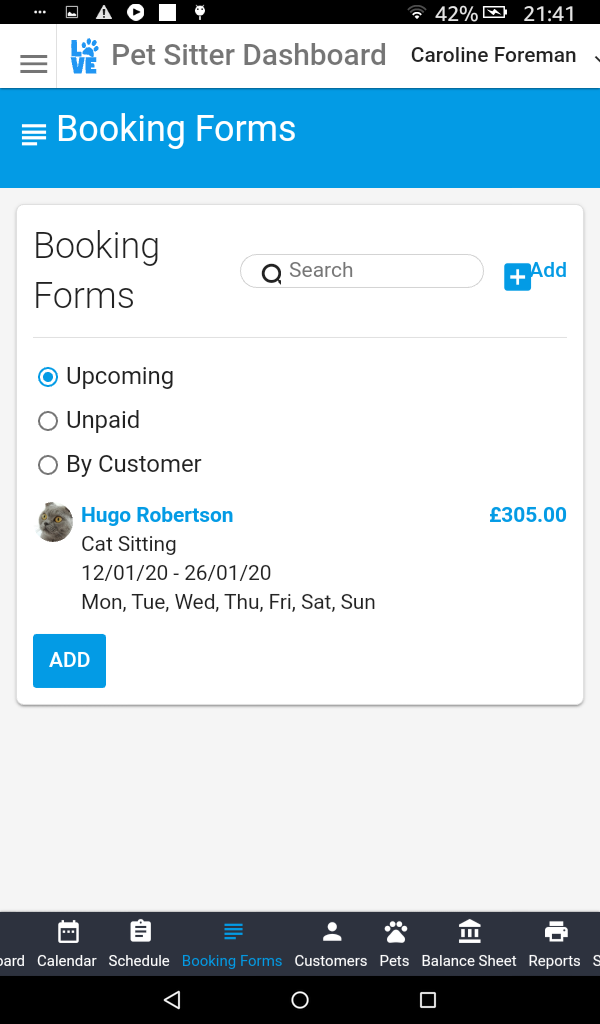
Task: Tap the Love paw logo icon
Action: pos(84,56)
